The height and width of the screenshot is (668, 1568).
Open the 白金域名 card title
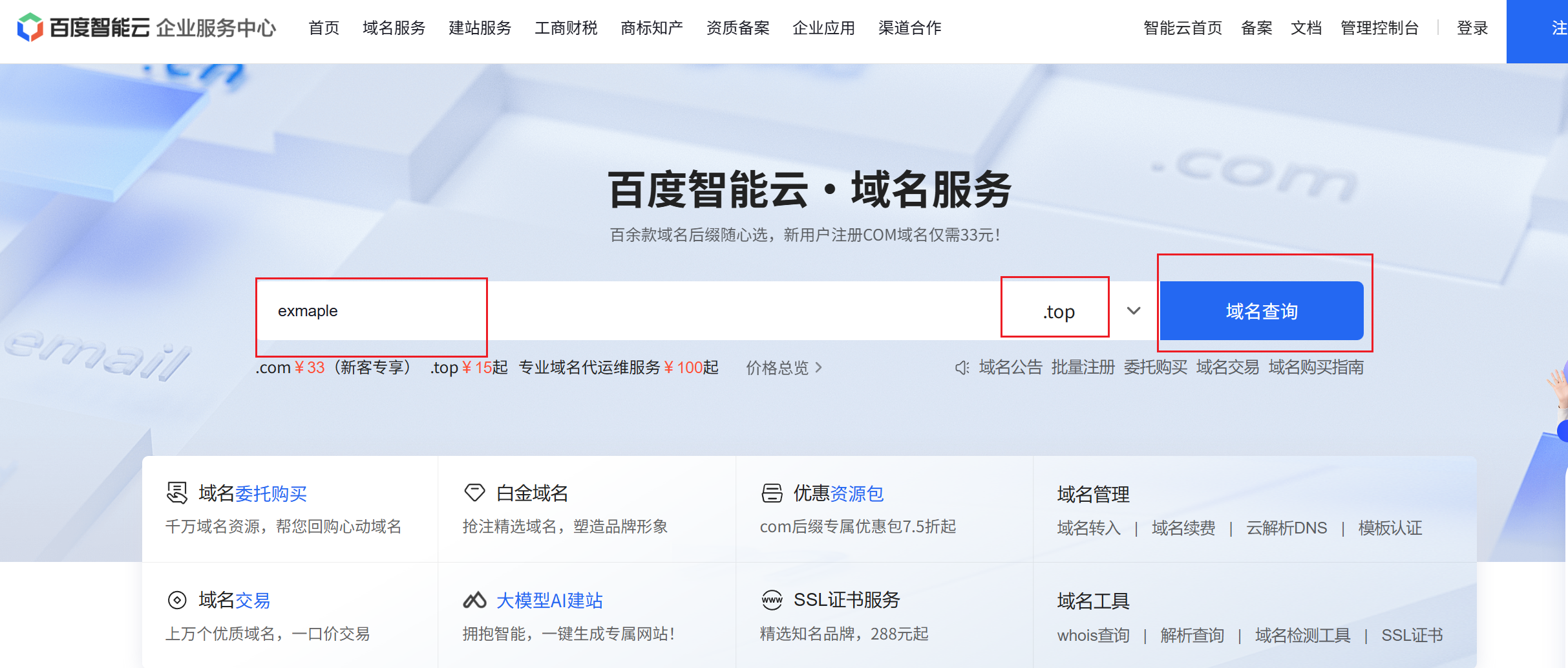532,493
